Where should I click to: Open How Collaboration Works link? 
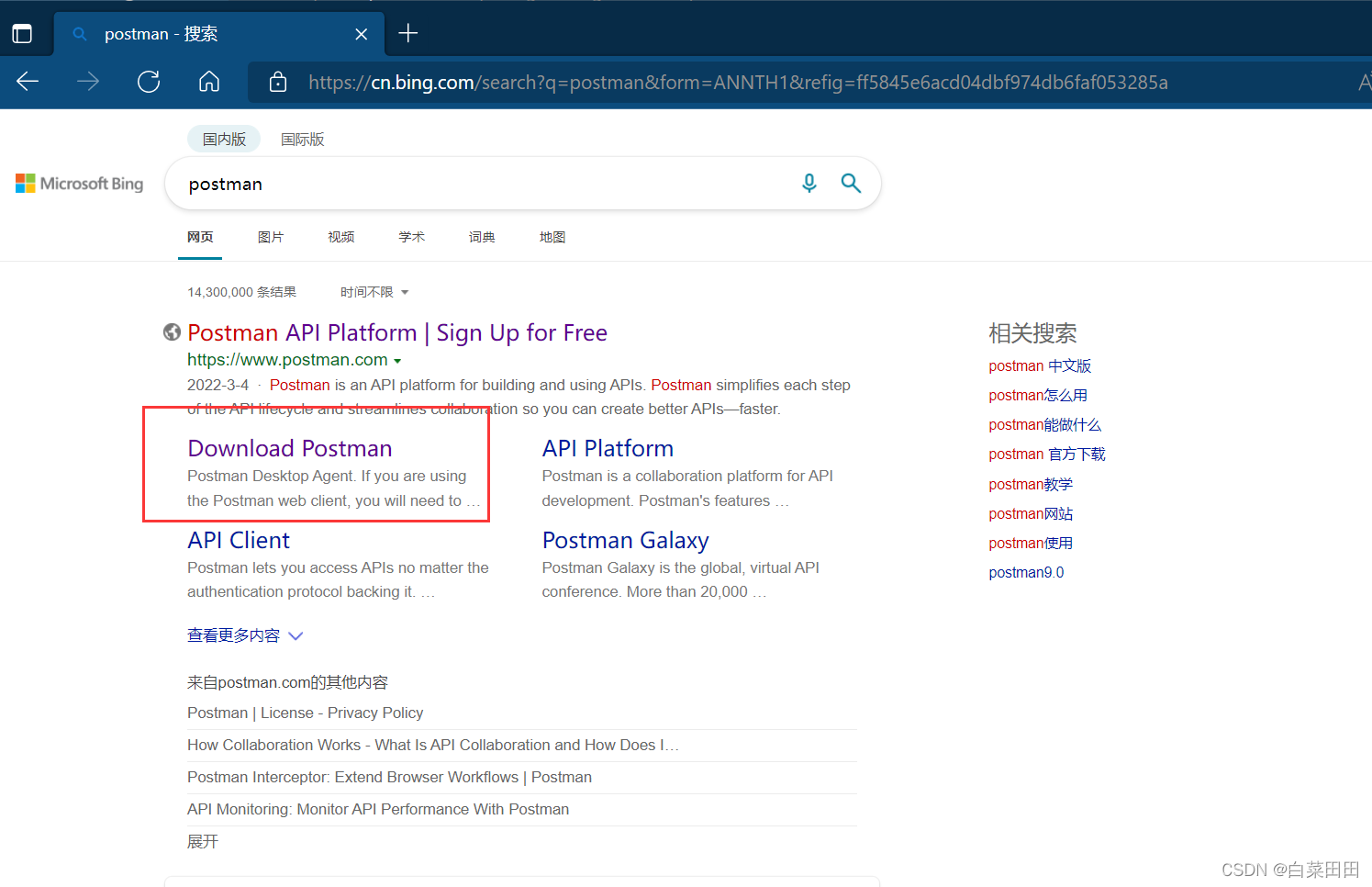[x=433, y=745]
